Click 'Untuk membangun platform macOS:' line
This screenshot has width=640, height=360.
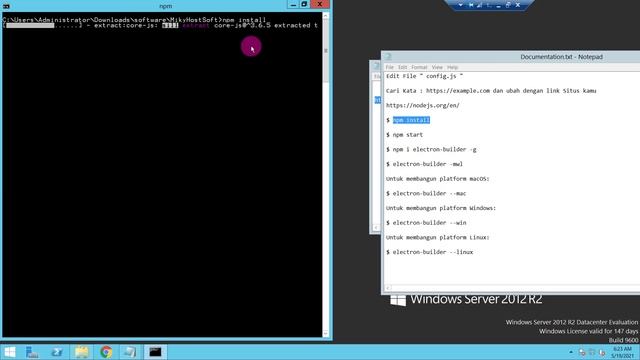pyautogui.click(x=438, y=179)
